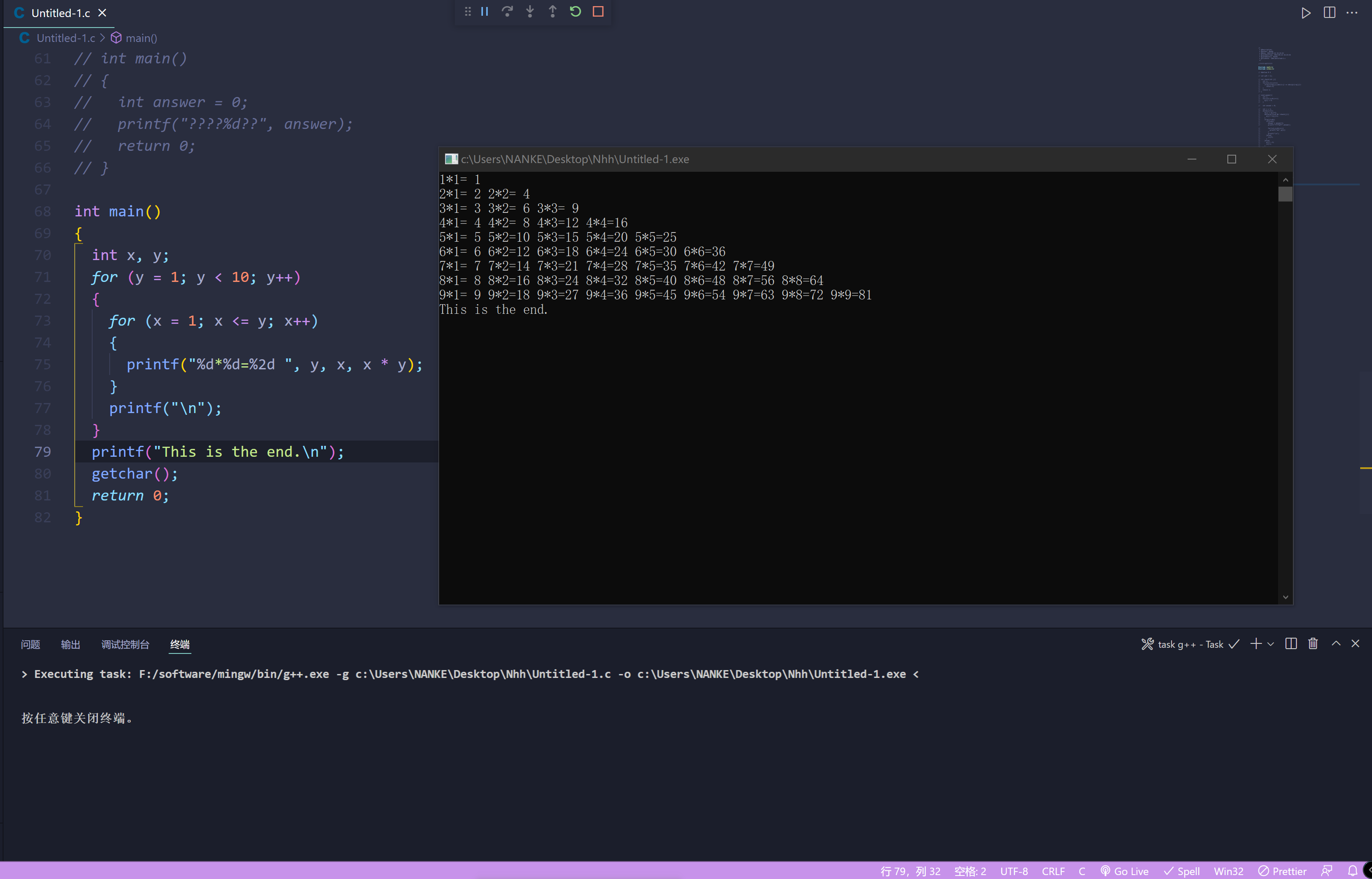Toggle Prettier formatter in status bar
The height and width of the screenshot is (879, 1372).
1282,871
